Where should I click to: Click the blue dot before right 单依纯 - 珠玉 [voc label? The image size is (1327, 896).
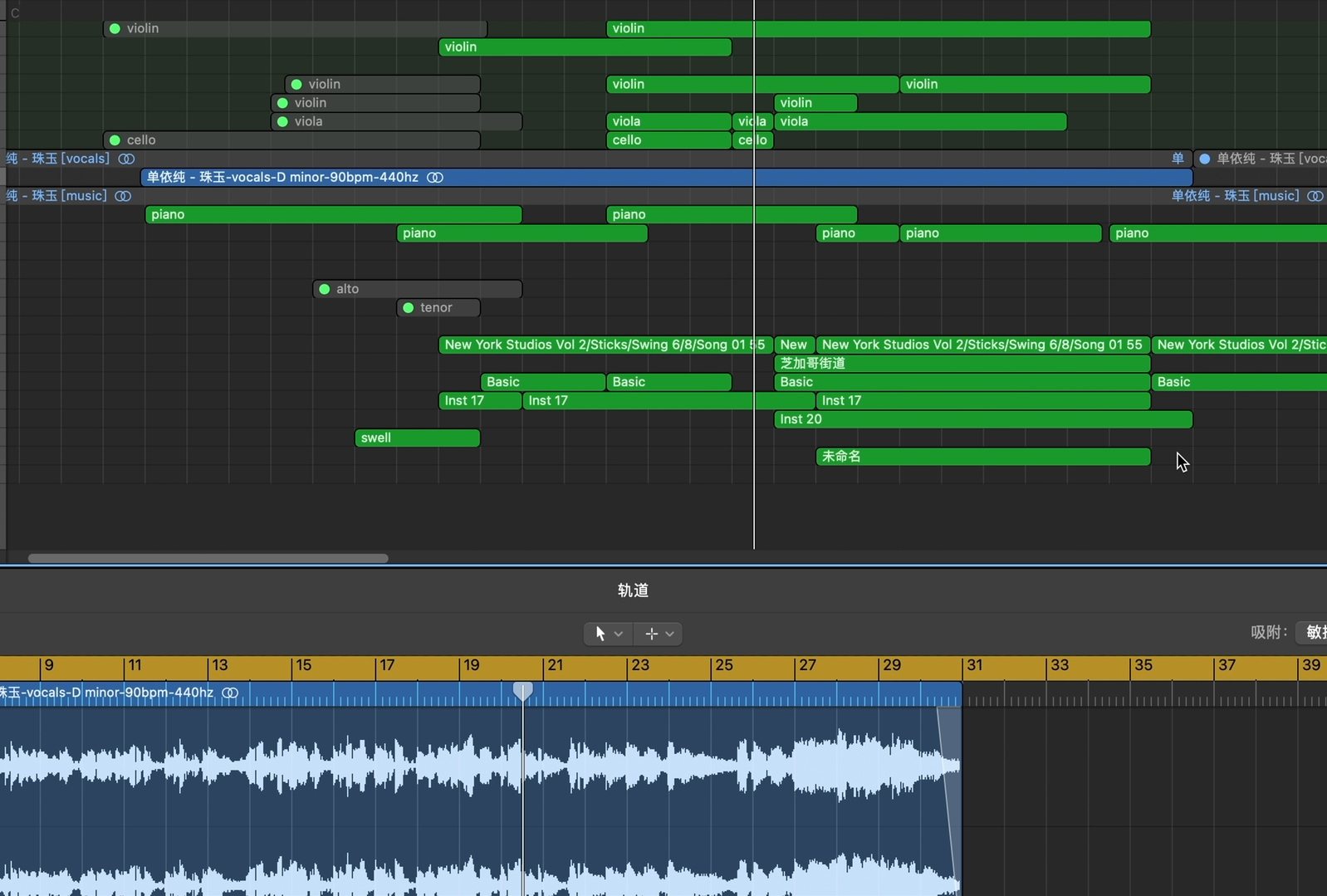pyautogui.click(x=1205, y=159)
